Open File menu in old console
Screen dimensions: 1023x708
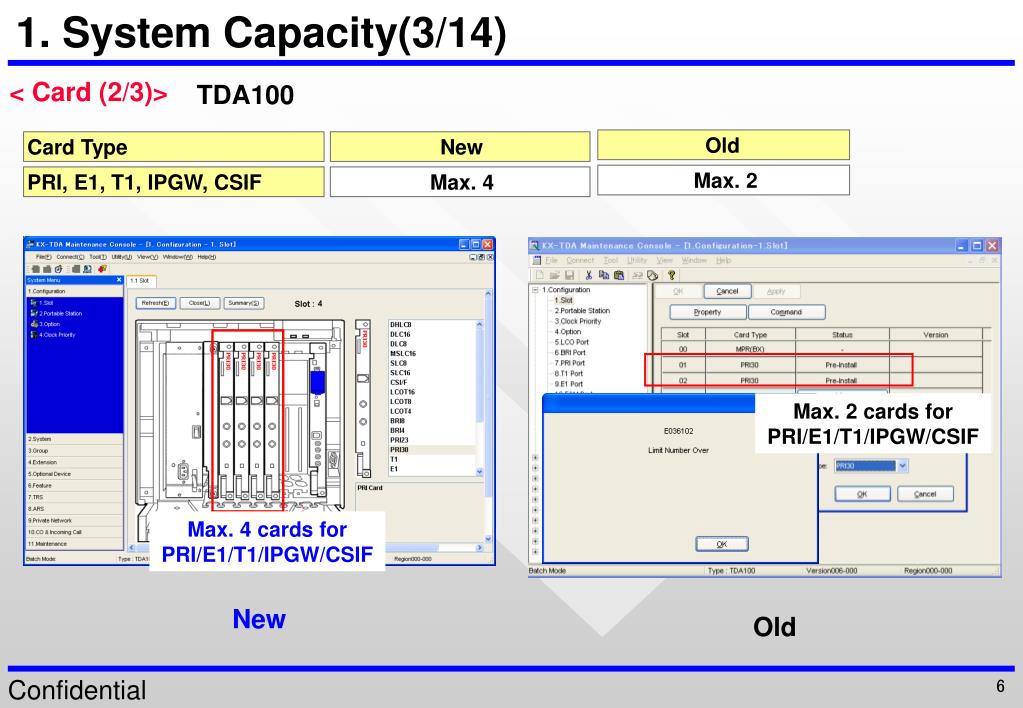click(x=551, y=260)
